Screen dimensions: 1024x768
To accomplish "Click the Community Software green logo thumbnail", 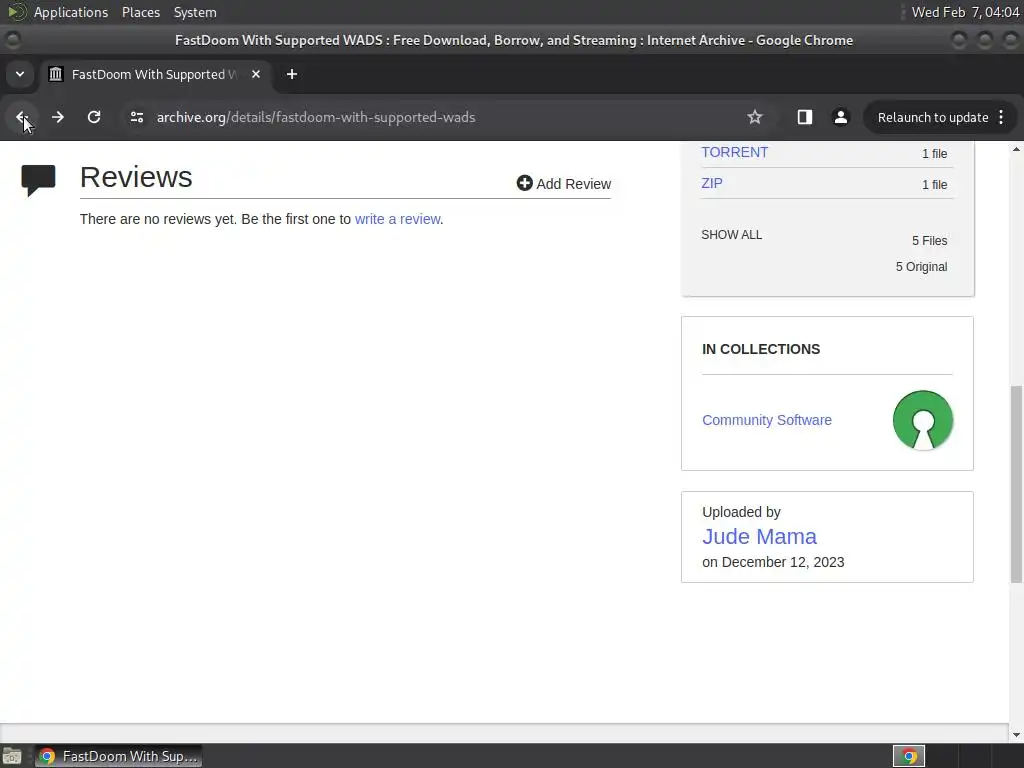I will tap(923, 420).
